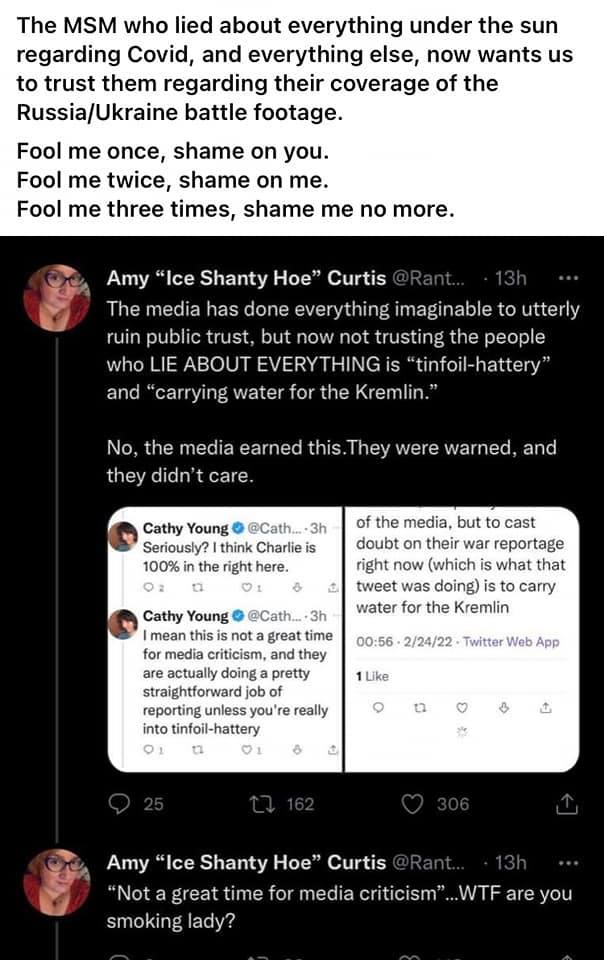Click Amy Curtis's avatar on first tweet

tap(55, 297)
